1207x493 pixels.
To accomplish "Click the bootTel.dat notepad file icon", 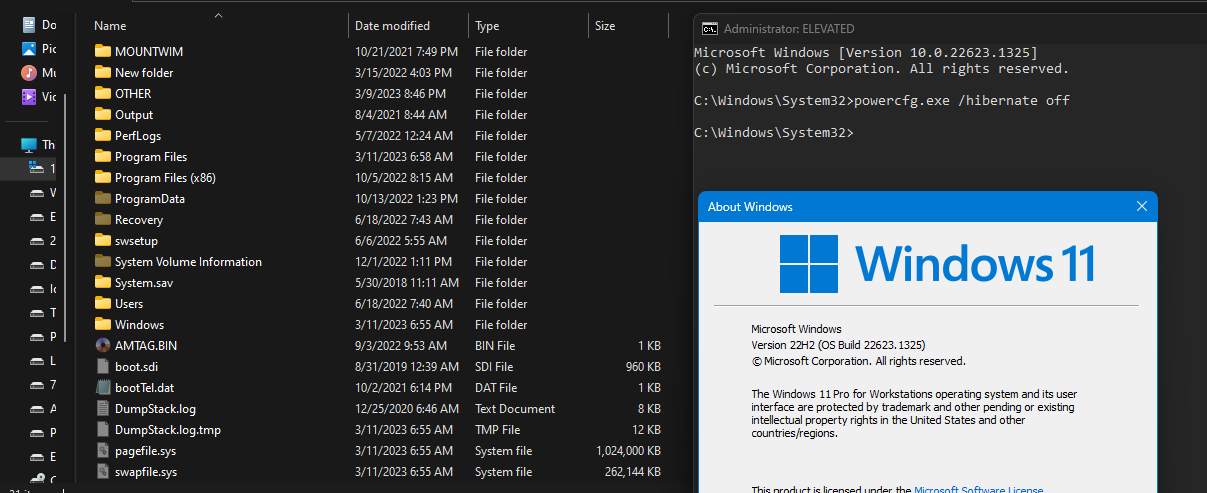I will pyautogui.click(x=102, y=387).
